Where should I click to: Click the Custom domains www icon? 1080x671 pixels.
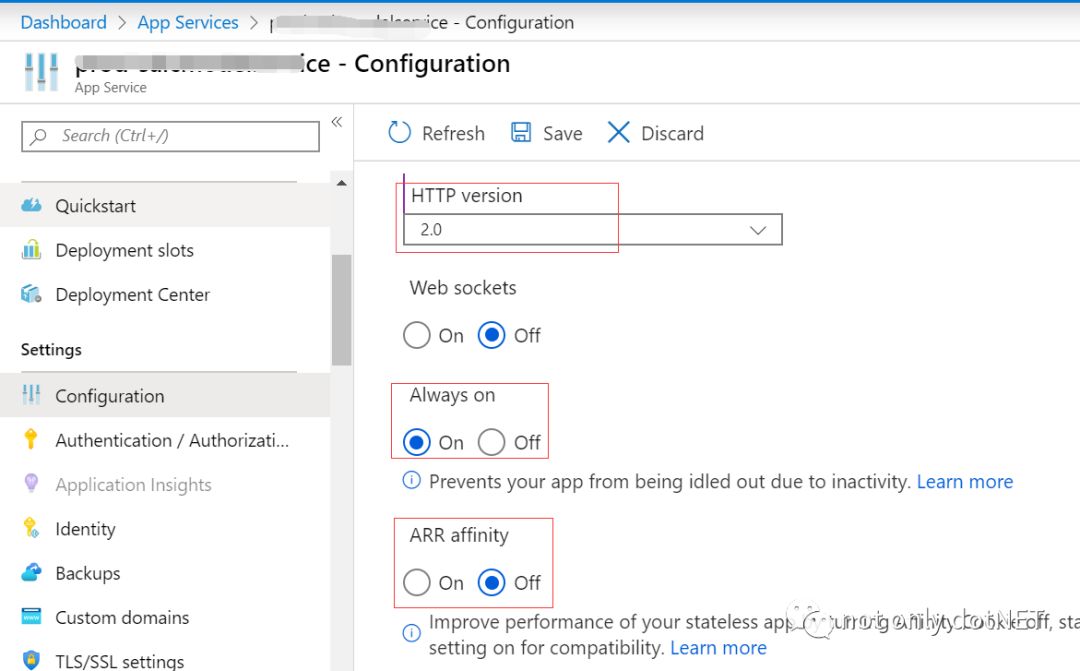31,617
